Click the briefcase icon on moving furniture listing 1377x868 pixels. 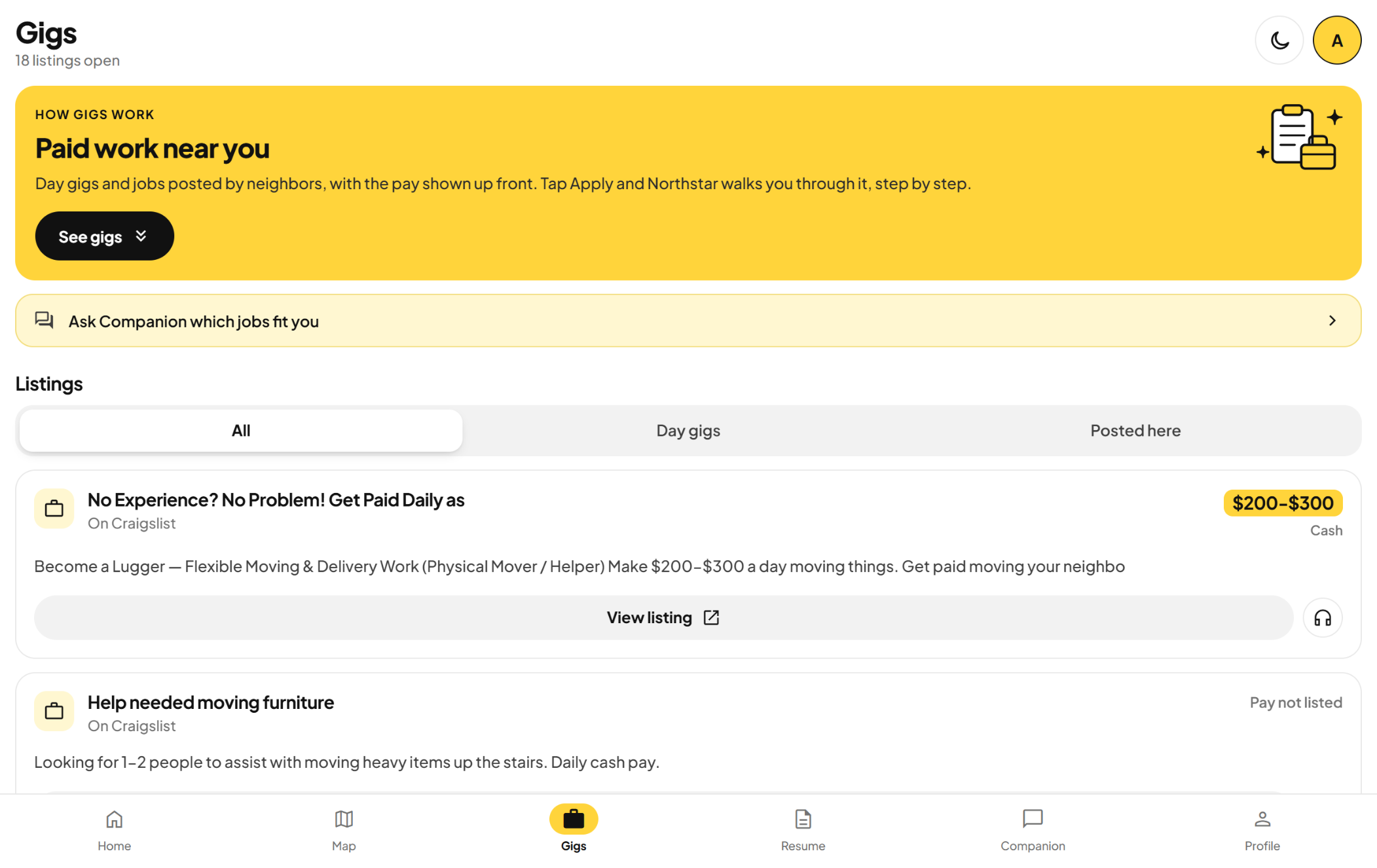[x=54, y=711]
